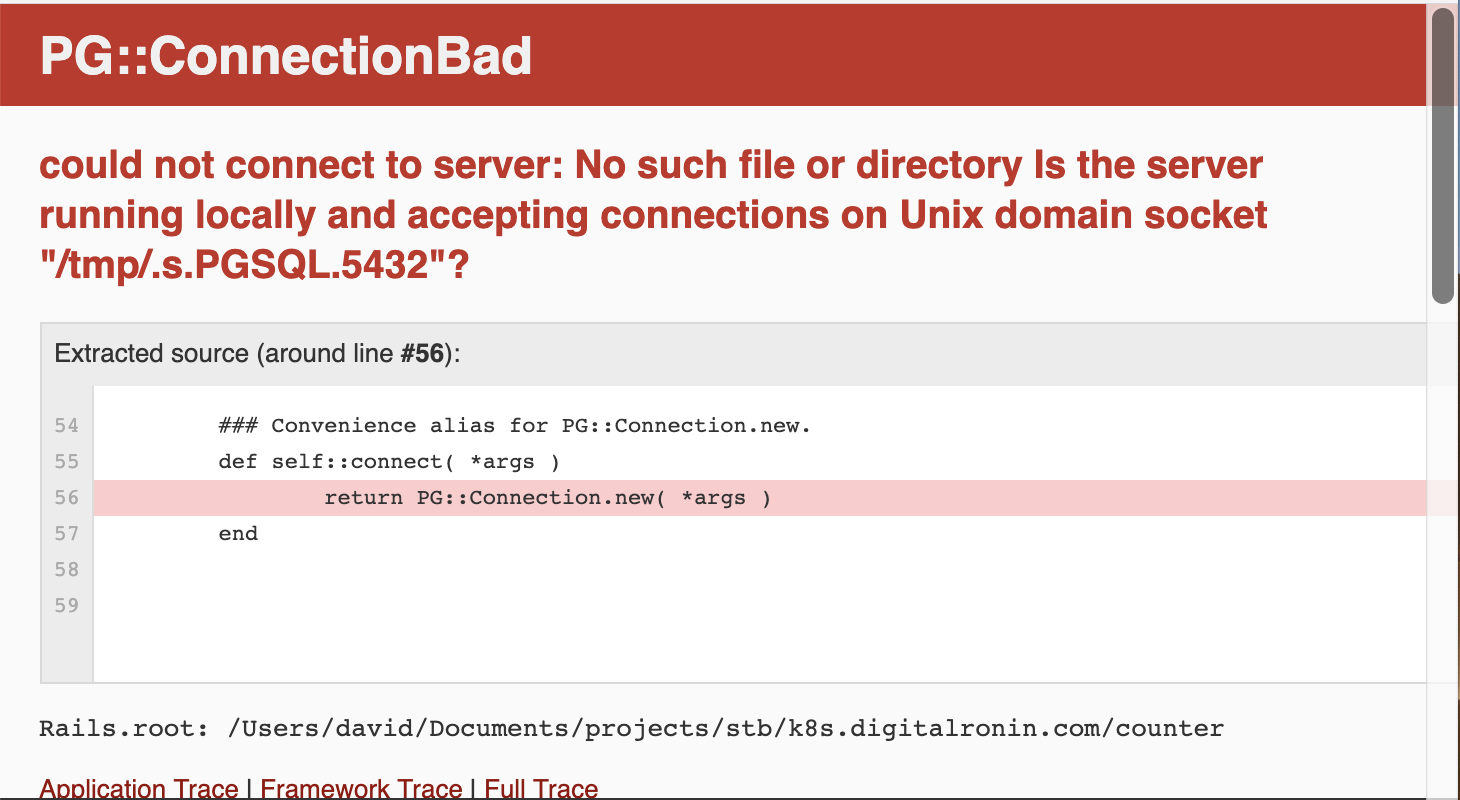This screenshot has height=800, width=1460.
Task: Click the bold #56 line reference
Action: (x=421, y=354)
